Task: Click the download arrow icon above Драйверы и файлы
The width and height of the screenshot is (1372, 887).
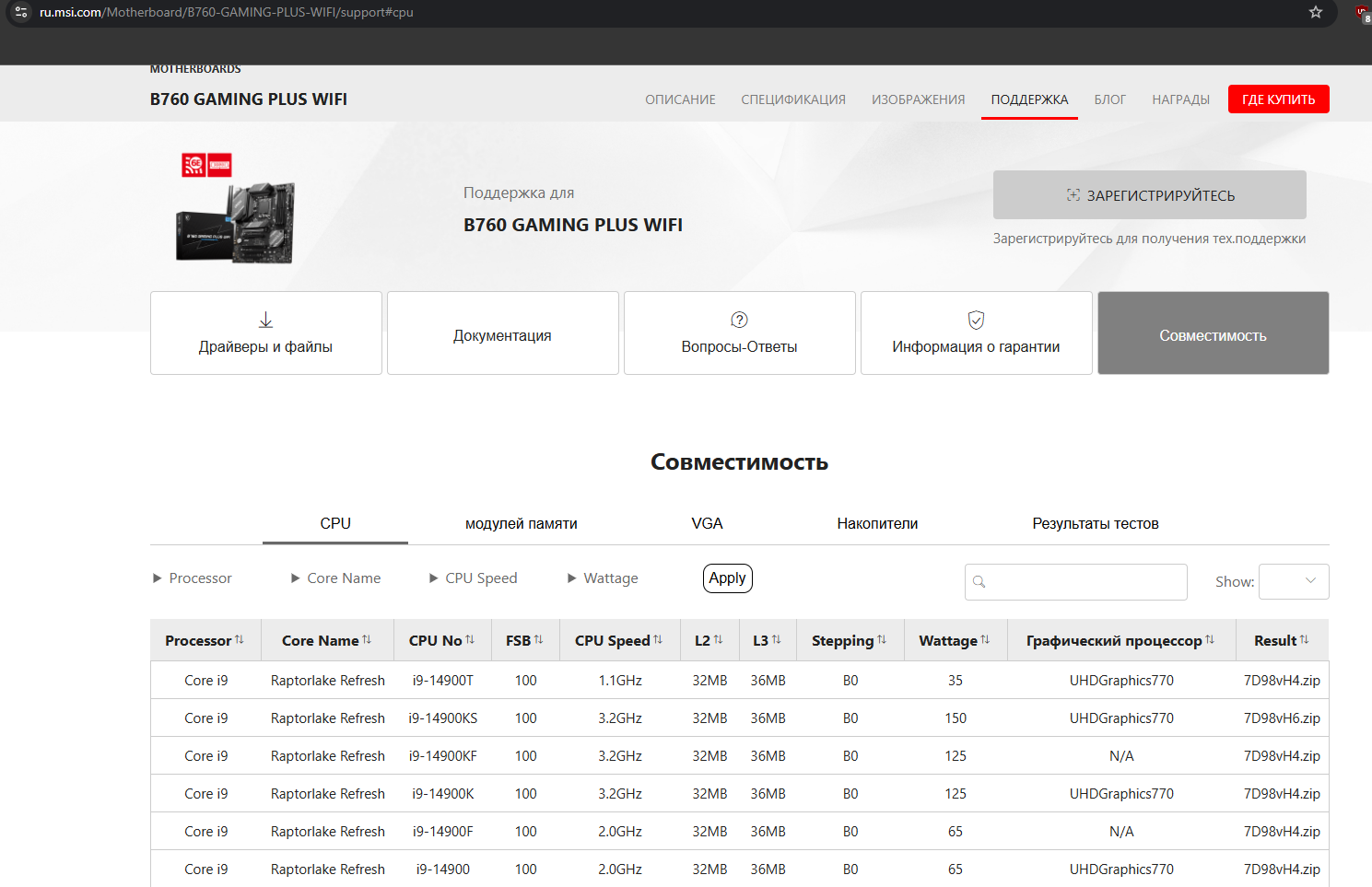Action: click(x=265, y=320)
